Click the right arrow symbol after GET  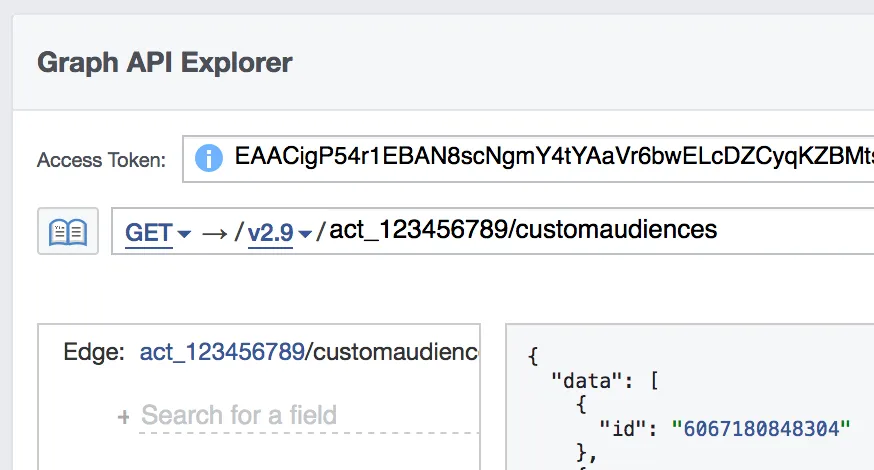(x=214, y=232)
